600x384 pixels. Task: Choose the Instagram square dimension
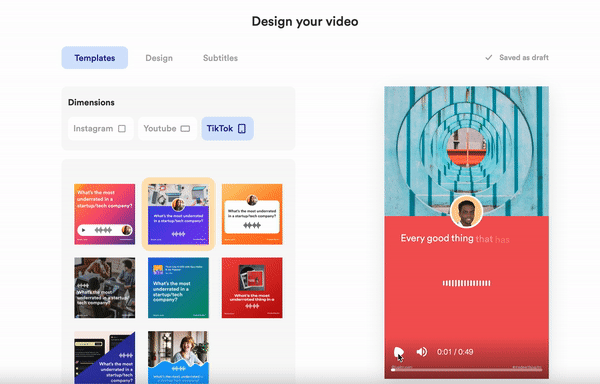point(101,129)
